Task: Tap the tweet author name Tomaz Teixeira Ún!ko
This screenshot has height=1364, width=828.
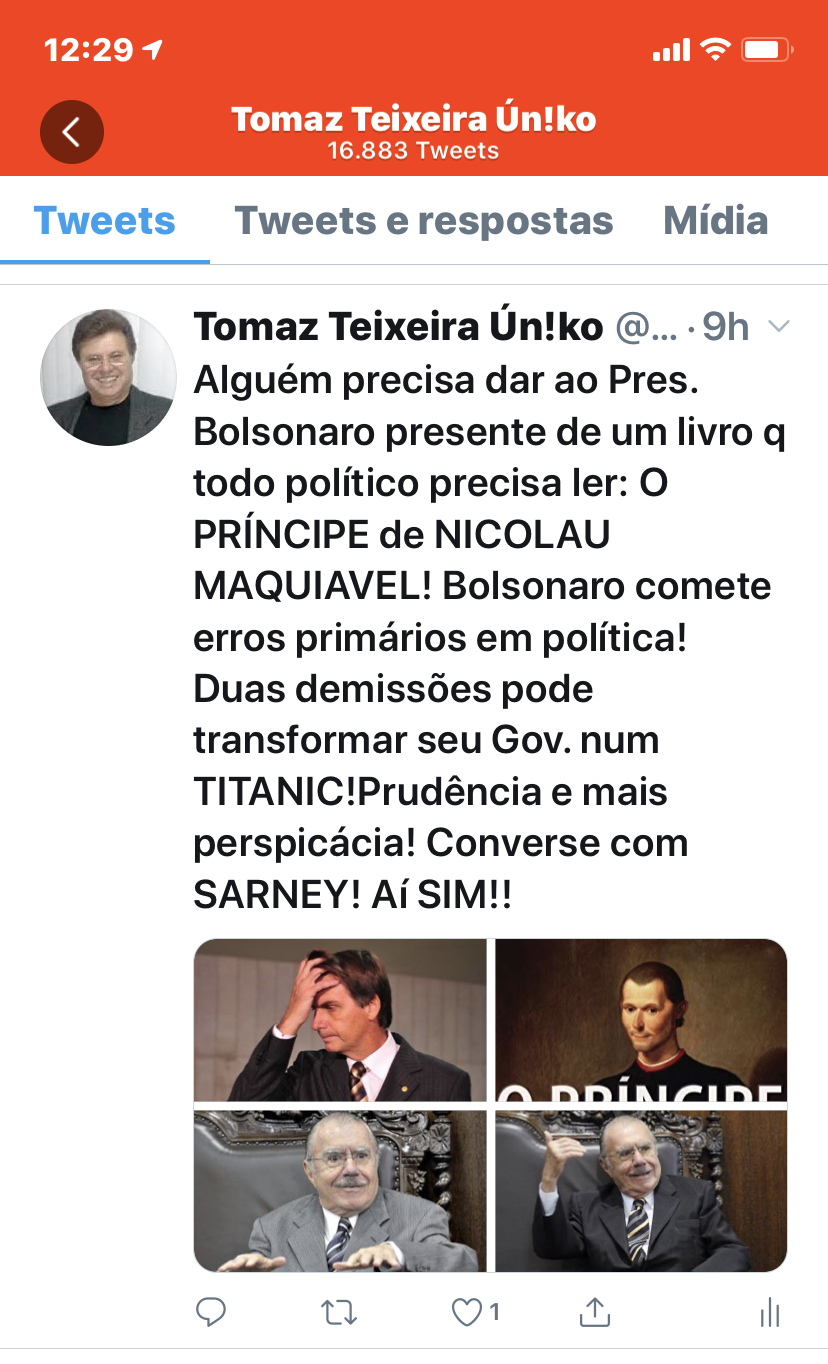Action: (x=398, y=326)
